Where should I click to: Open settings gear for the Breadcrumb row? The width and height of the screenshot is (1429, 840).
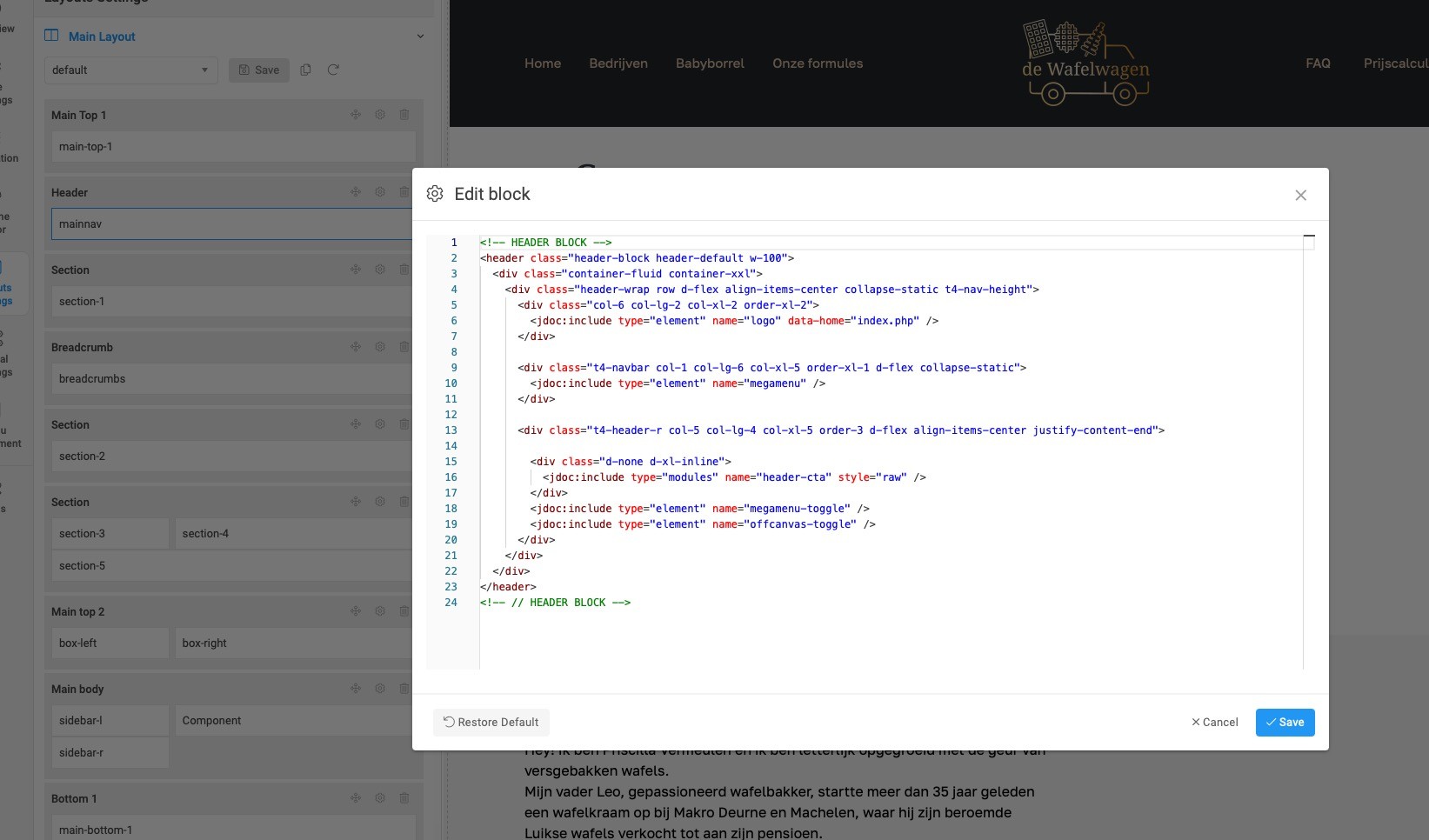tap(380, 347)
